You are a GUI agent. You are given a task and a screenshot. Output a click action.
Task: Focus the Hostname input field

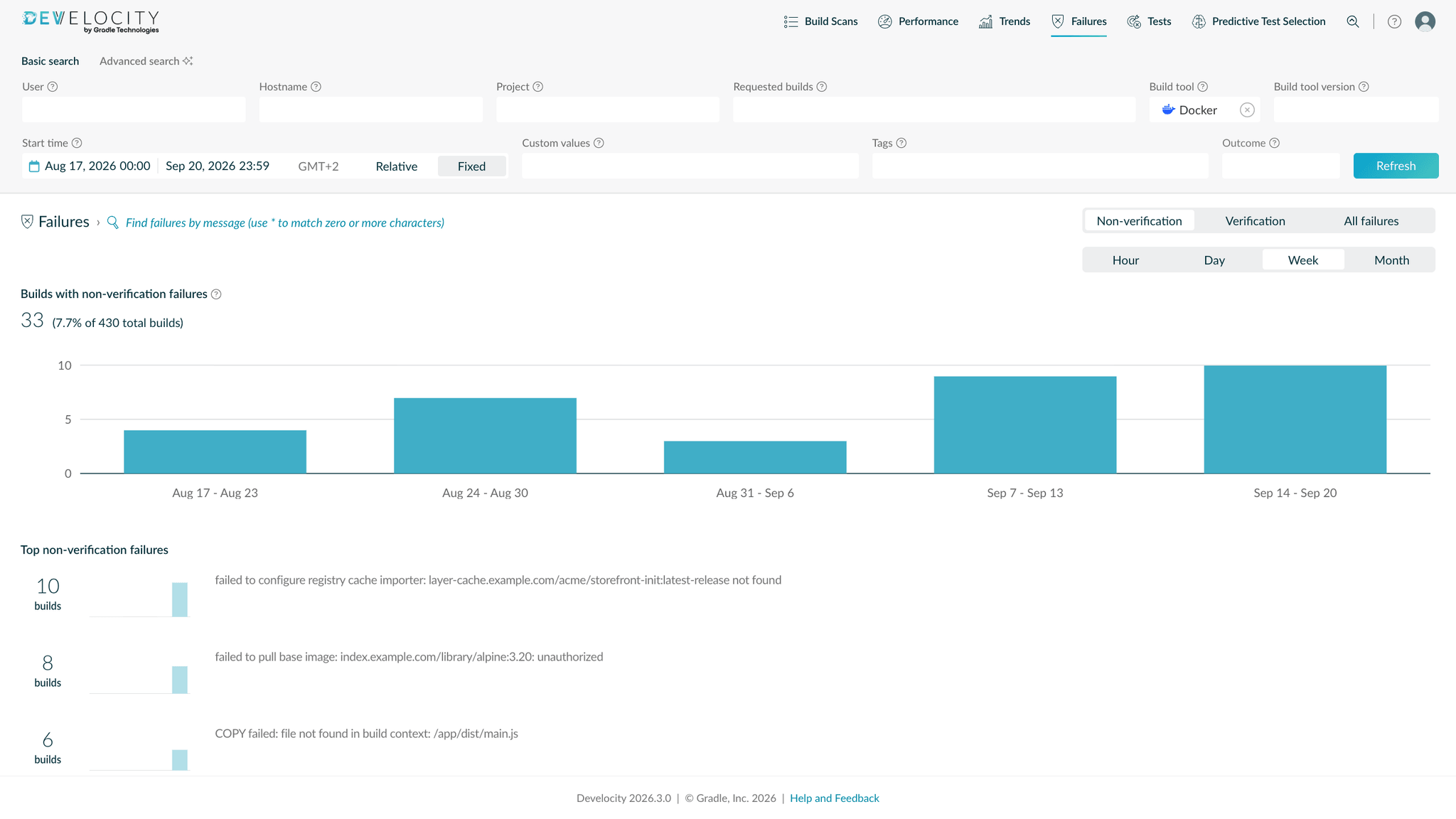(371, 109)
